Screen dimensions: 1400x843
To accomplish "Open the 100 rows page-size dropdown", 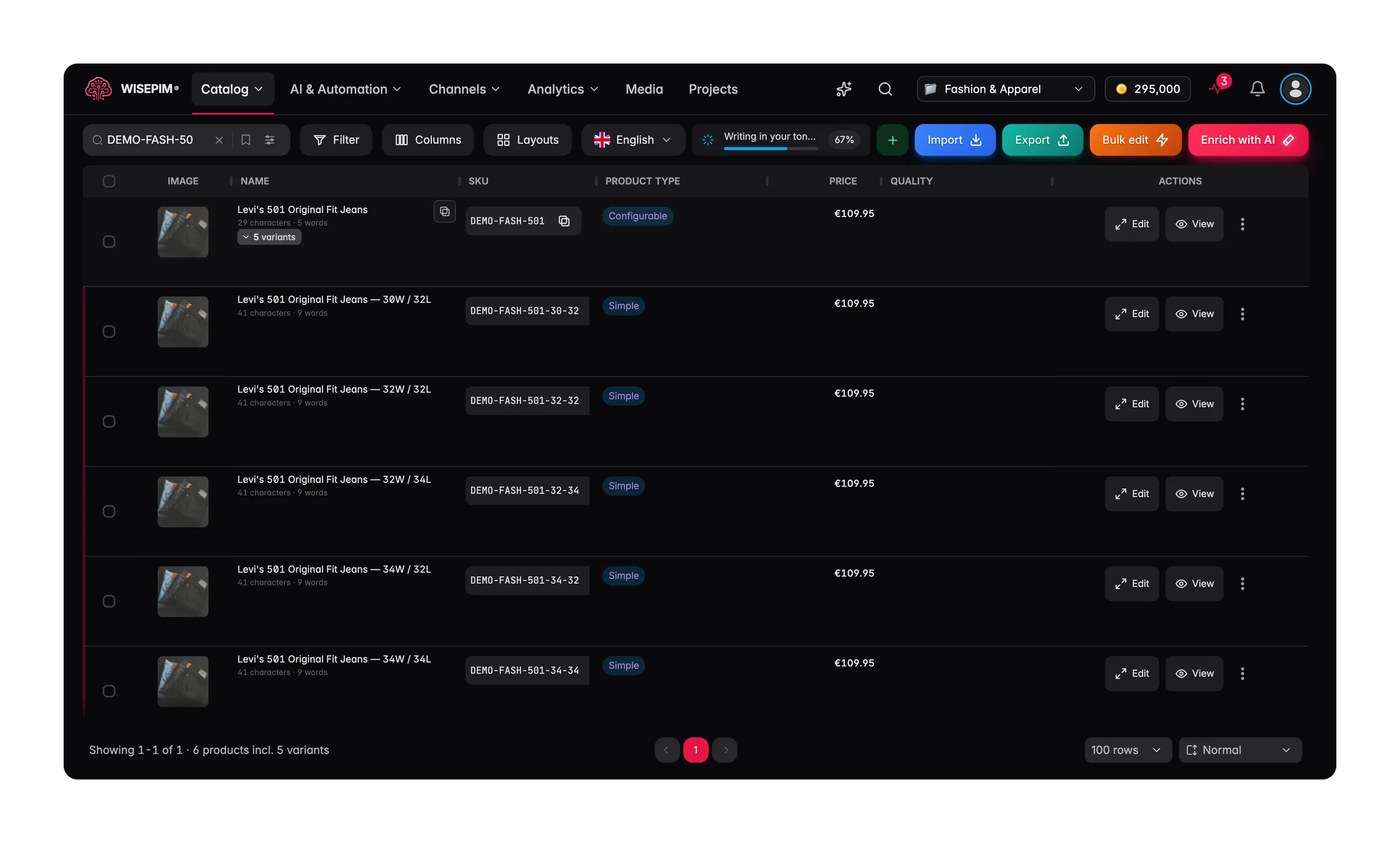I will coord(1128,750).
